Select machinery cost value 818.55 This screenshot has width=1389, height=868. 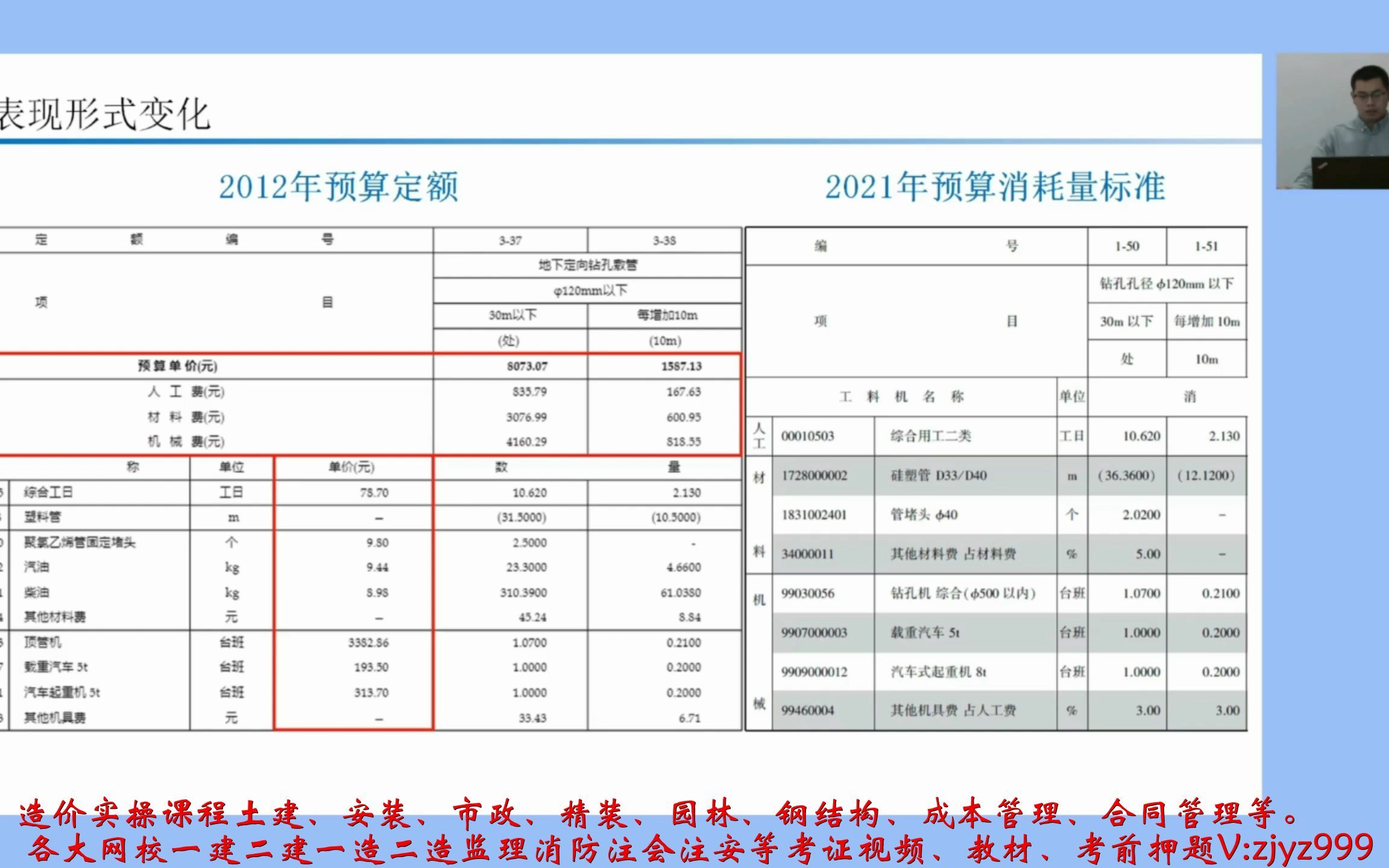tap(684, 442)
